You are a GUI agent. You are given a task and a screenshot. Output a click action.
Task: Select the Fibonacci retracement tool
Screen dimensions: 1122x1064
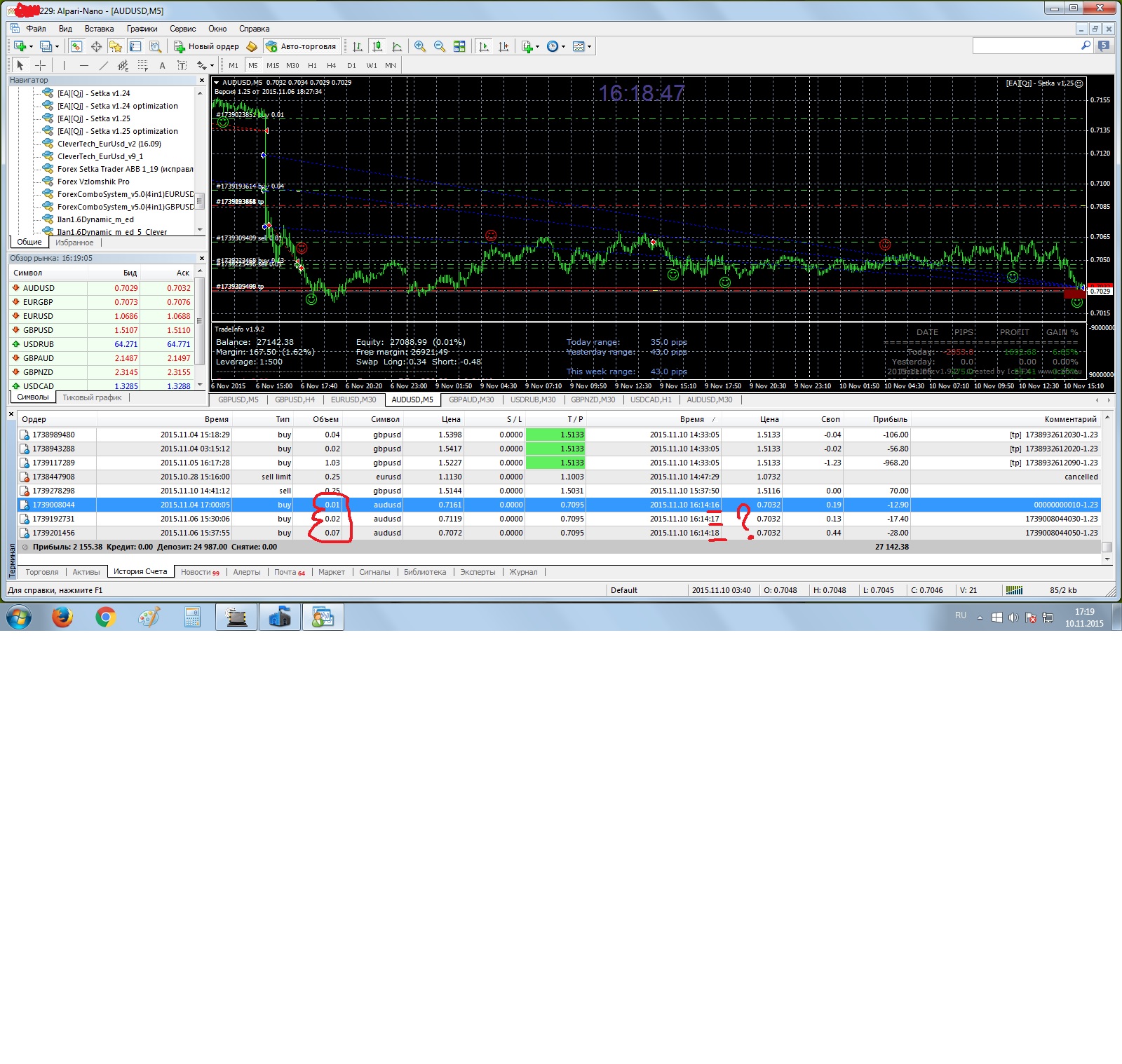143,65
